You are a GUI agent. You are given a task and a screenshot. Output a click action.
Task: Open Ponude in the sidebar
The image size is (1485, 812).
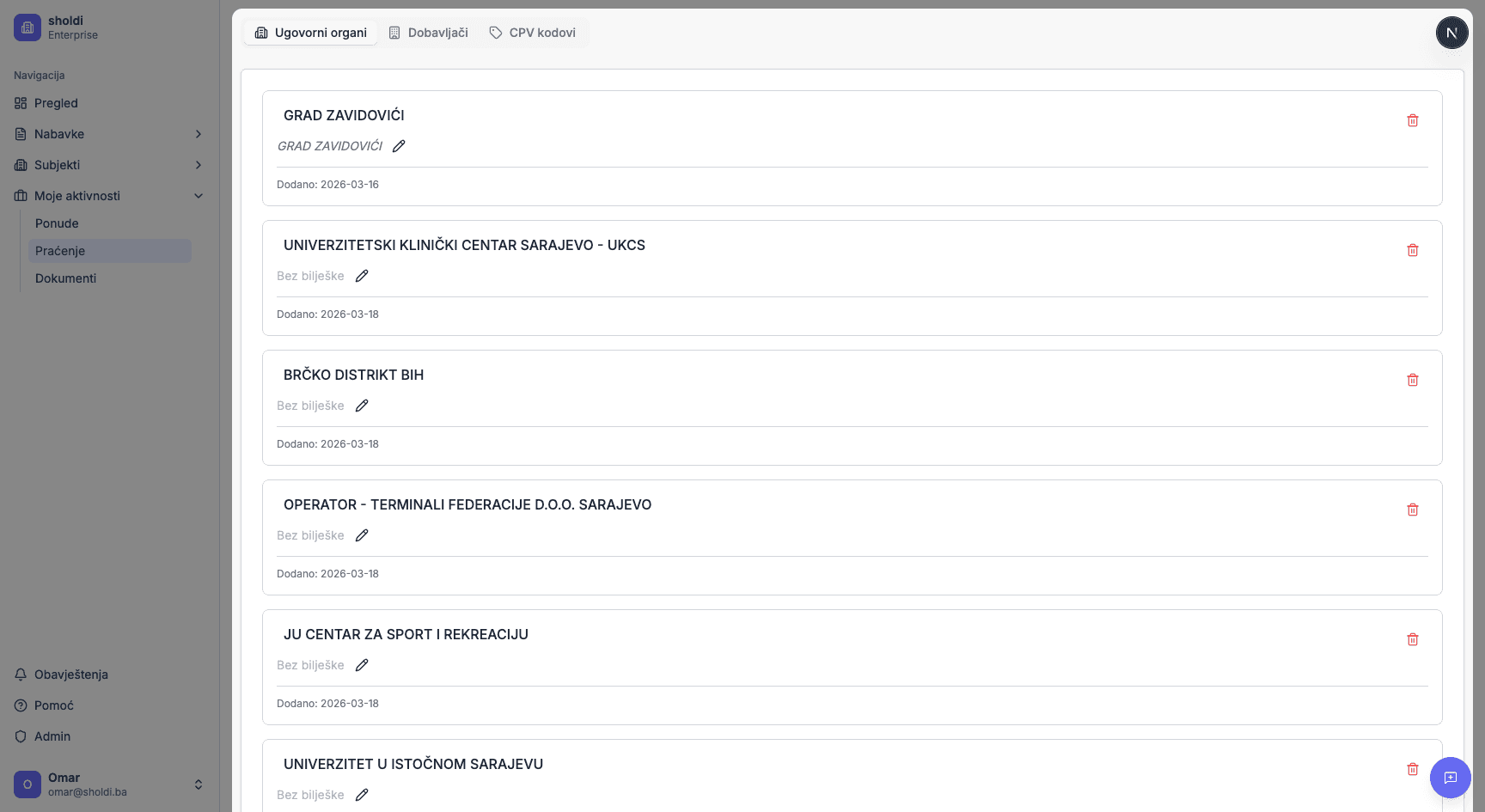[57, 223]
